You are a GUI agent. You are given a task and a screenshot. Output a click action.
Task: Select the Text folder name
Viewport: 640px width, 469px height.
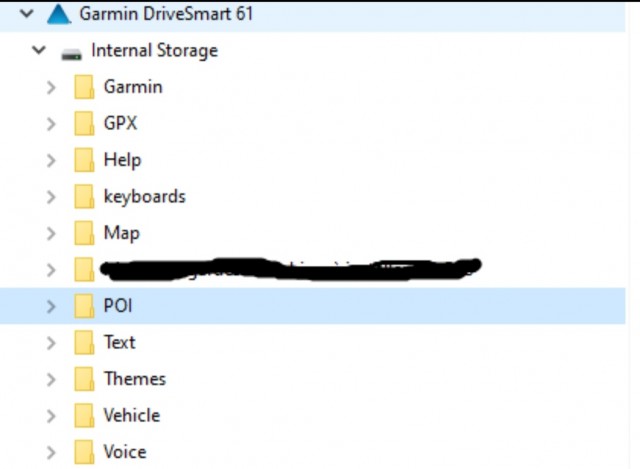pyautogui.click(x=120, y=342)
